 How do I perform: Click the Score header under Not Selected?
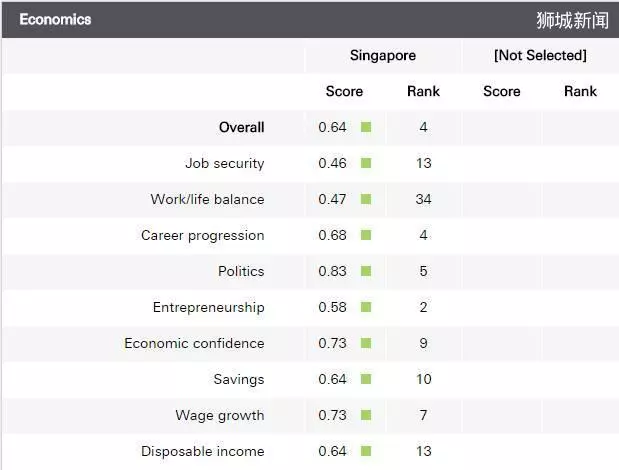502,91
